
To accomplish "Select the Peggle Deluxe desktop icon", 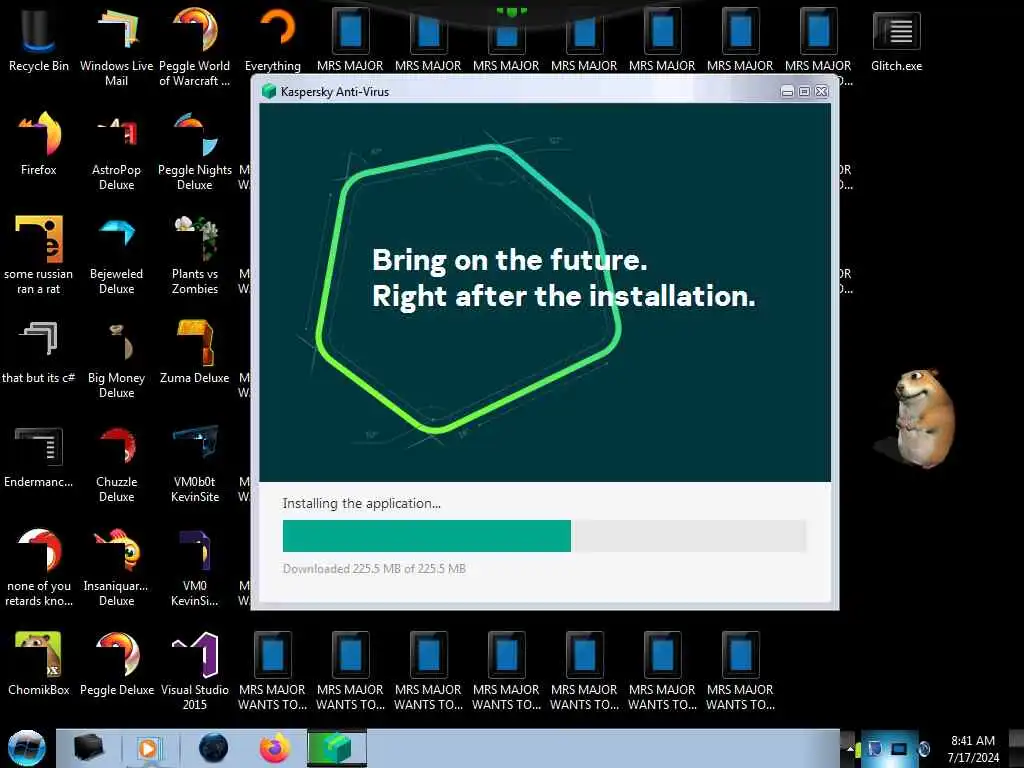I will click(x=117, y=664).
